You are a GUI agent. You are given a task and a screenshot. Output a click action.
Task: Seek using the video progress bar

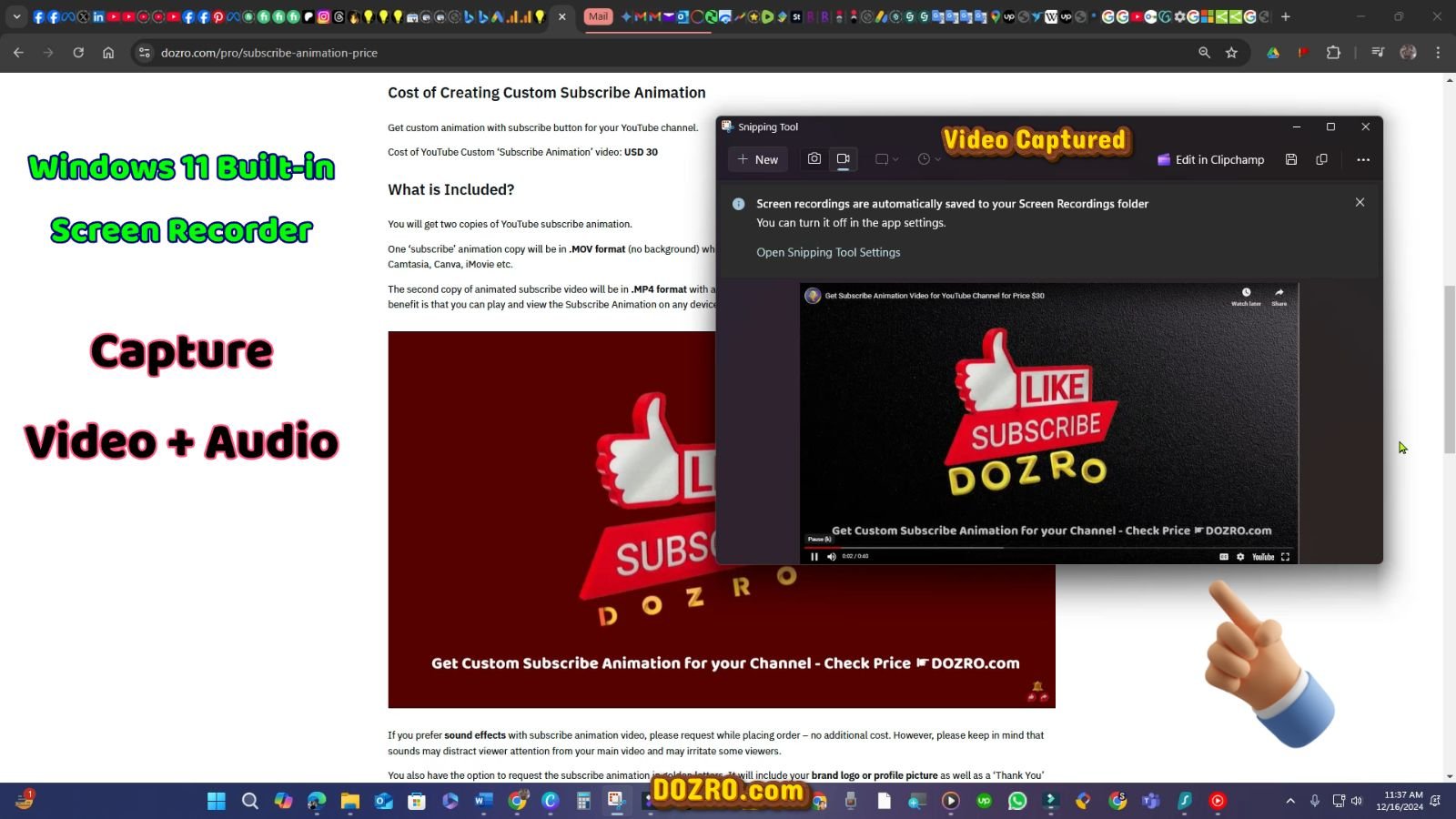click(1046, 546)
